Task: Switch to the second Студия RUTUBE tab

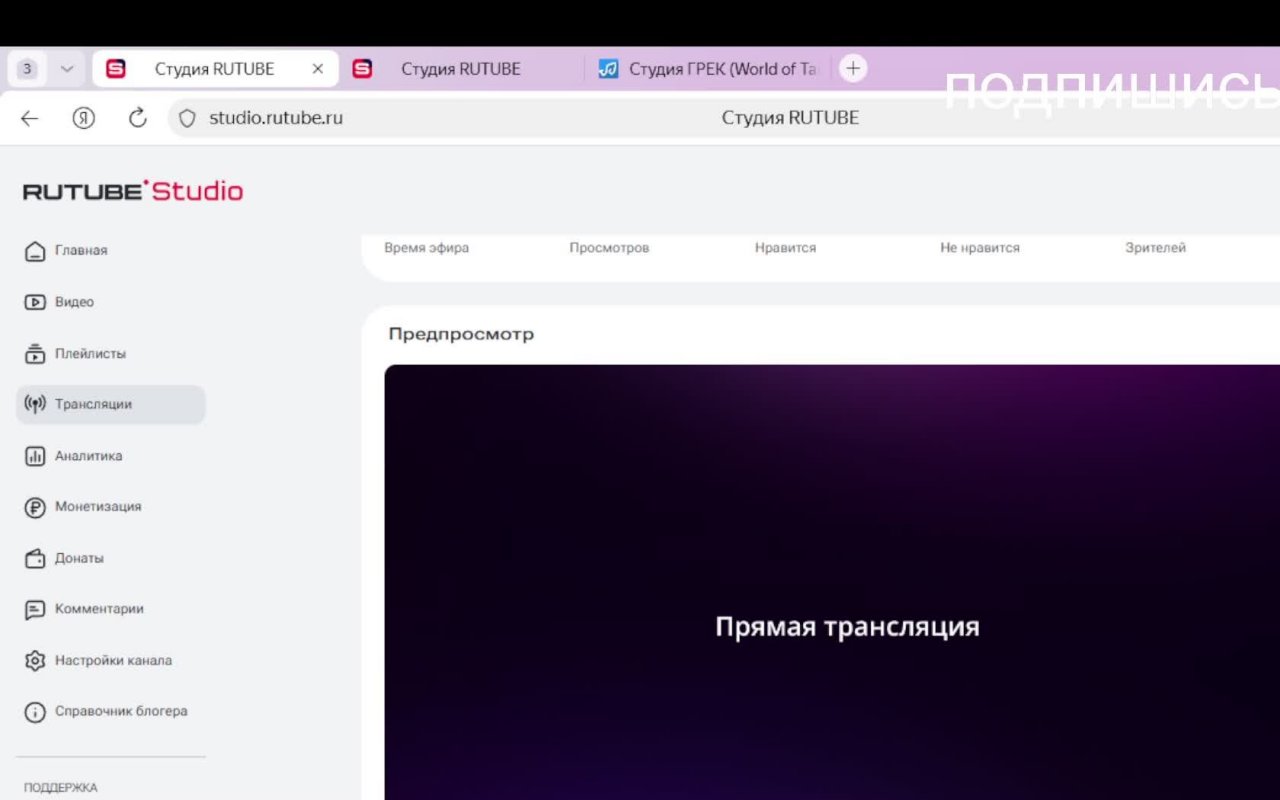Action: coord(460,69)
